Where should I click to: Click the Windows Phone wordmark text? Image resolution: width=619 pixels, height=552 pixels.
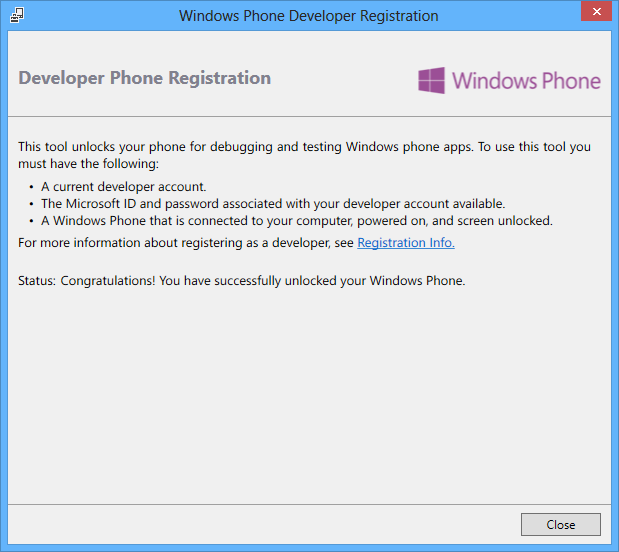526,81
